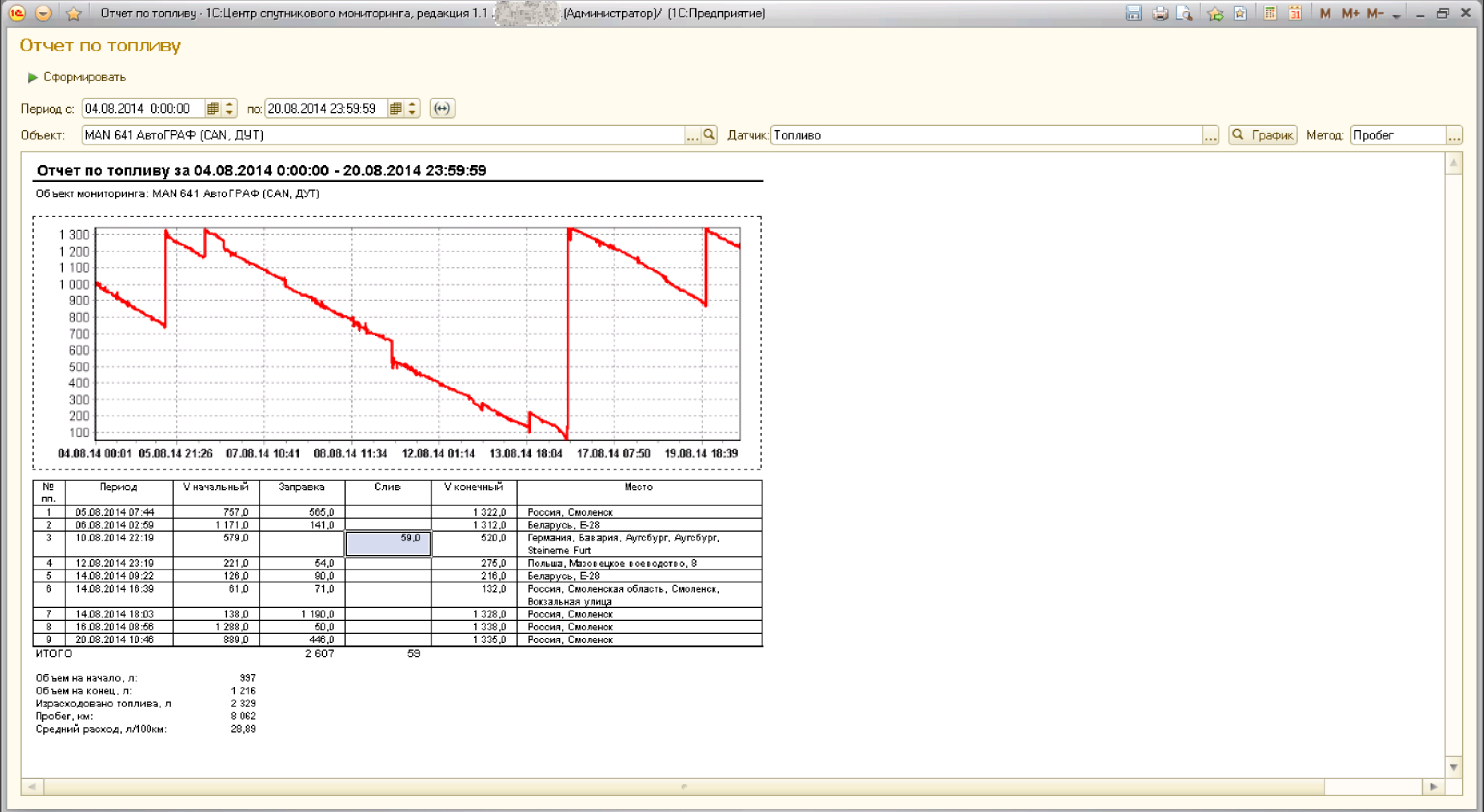This screenshot has height=812, width=1484.
Task: Click the left arrow of the horizontal scrollbar
Action: click(32, 787)
